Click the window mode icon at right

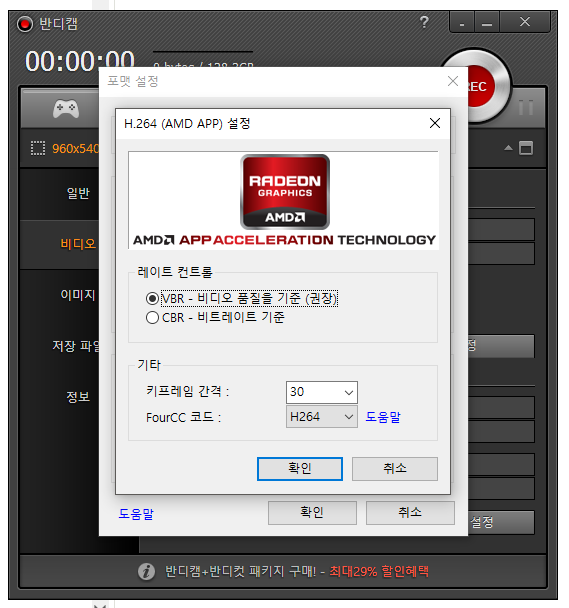[x=526, y=148]
